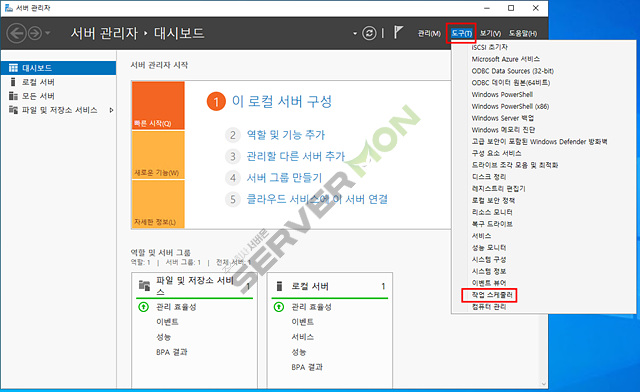Open 로컬 서버 tile header
640x392 pixels.
[330, 286]
